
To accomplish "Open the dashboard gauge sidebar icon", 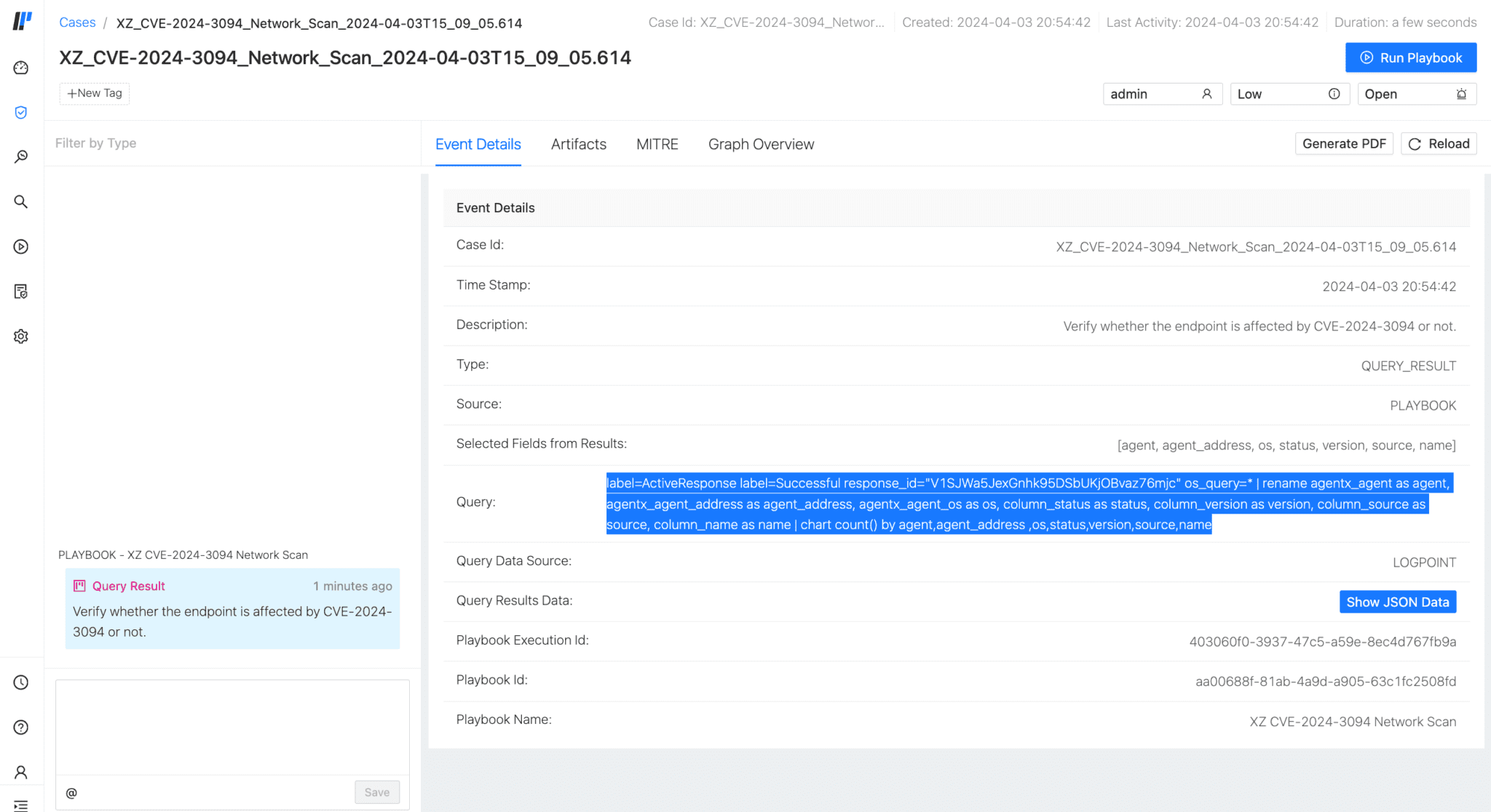I will click(21, 68).
